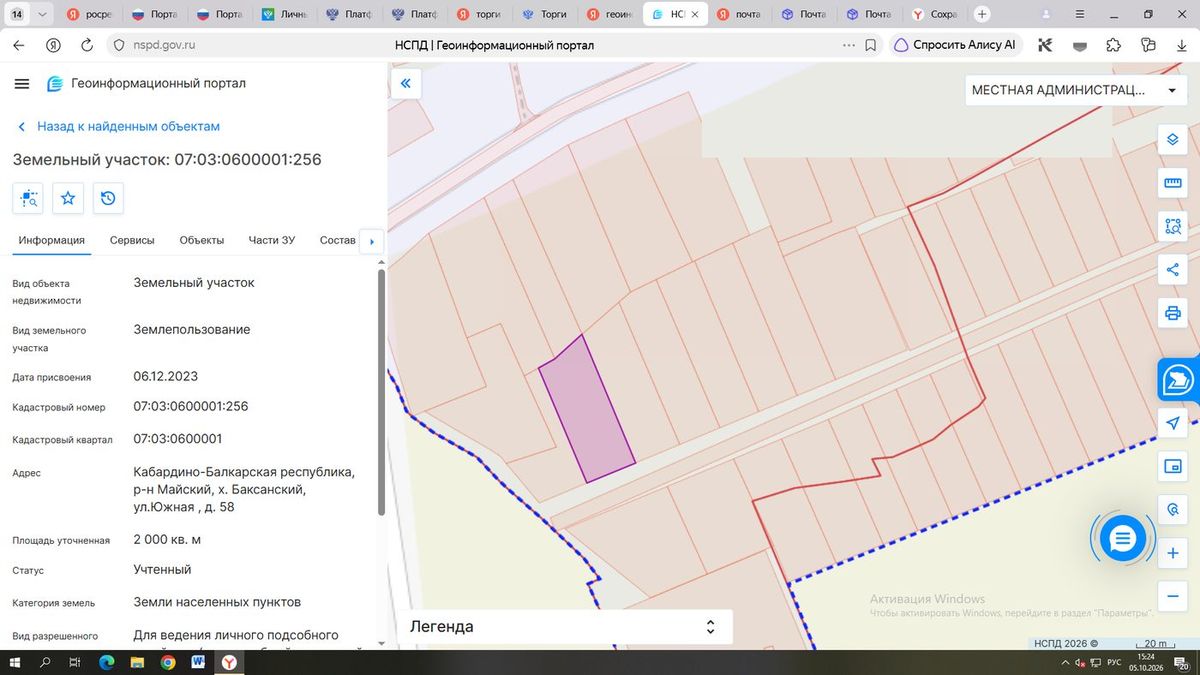Close the active НСПД browser tab
This screenshot has width=1200, height=675.
coord(695,15)
